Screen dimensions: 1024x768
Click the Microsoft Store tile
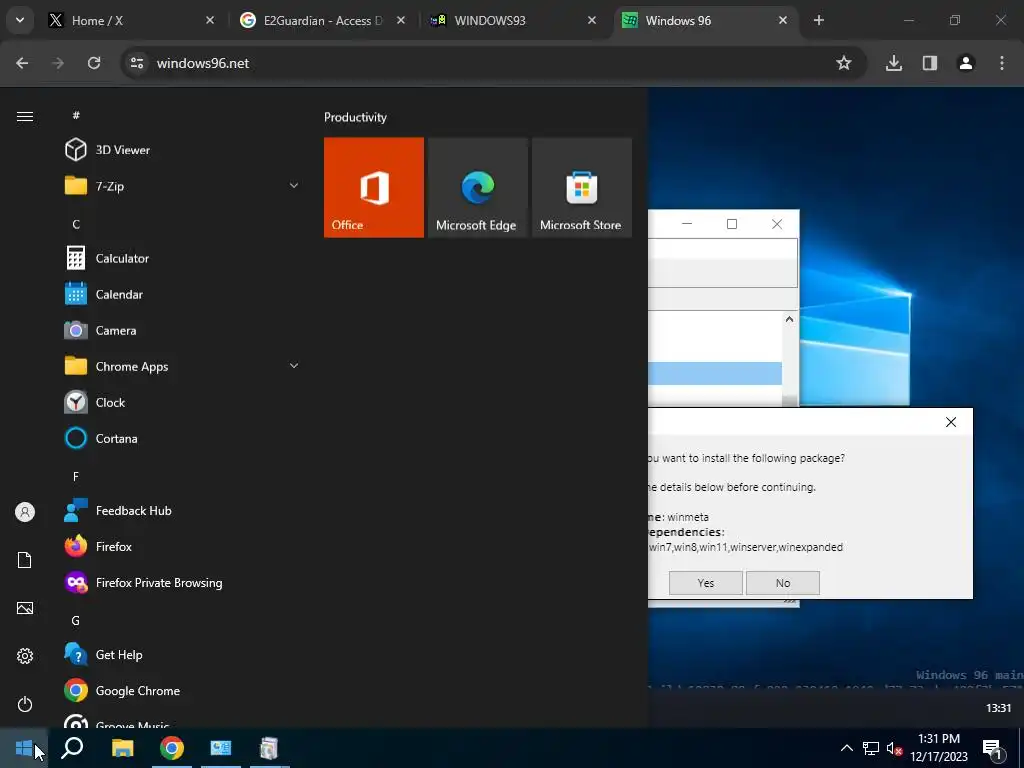(582, 187)
